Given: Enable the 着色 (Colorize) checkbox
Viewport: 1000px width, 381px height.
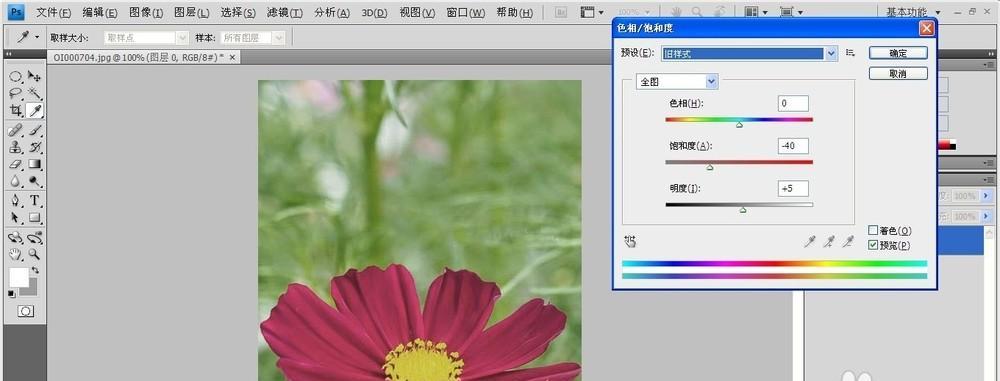Looking at the screenshot, I should coord(873,230).
